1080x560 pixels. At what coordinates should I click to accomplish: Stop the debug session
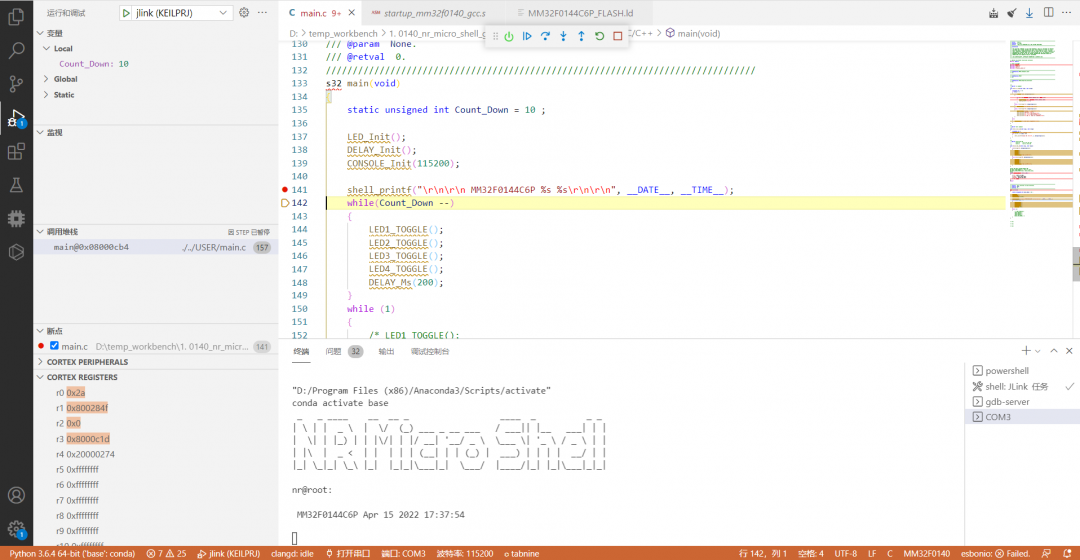click(x=618, y=37)
